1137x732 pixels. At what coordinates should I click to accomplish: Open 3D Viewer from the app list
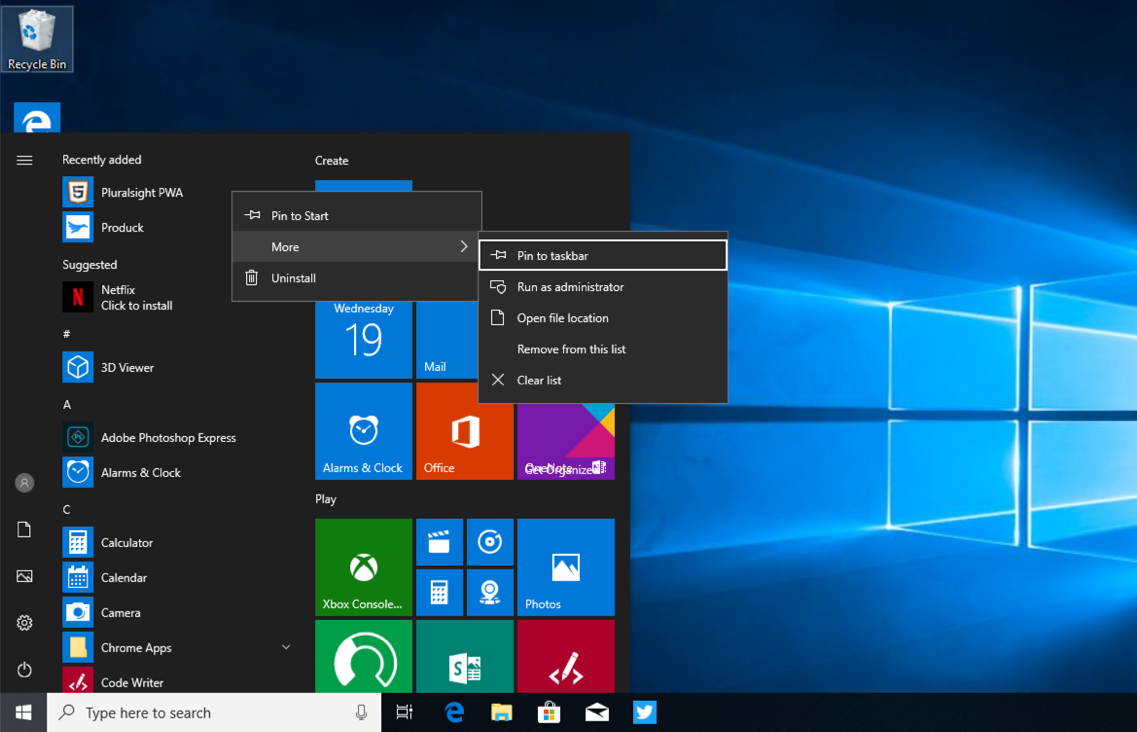point(127,367)
